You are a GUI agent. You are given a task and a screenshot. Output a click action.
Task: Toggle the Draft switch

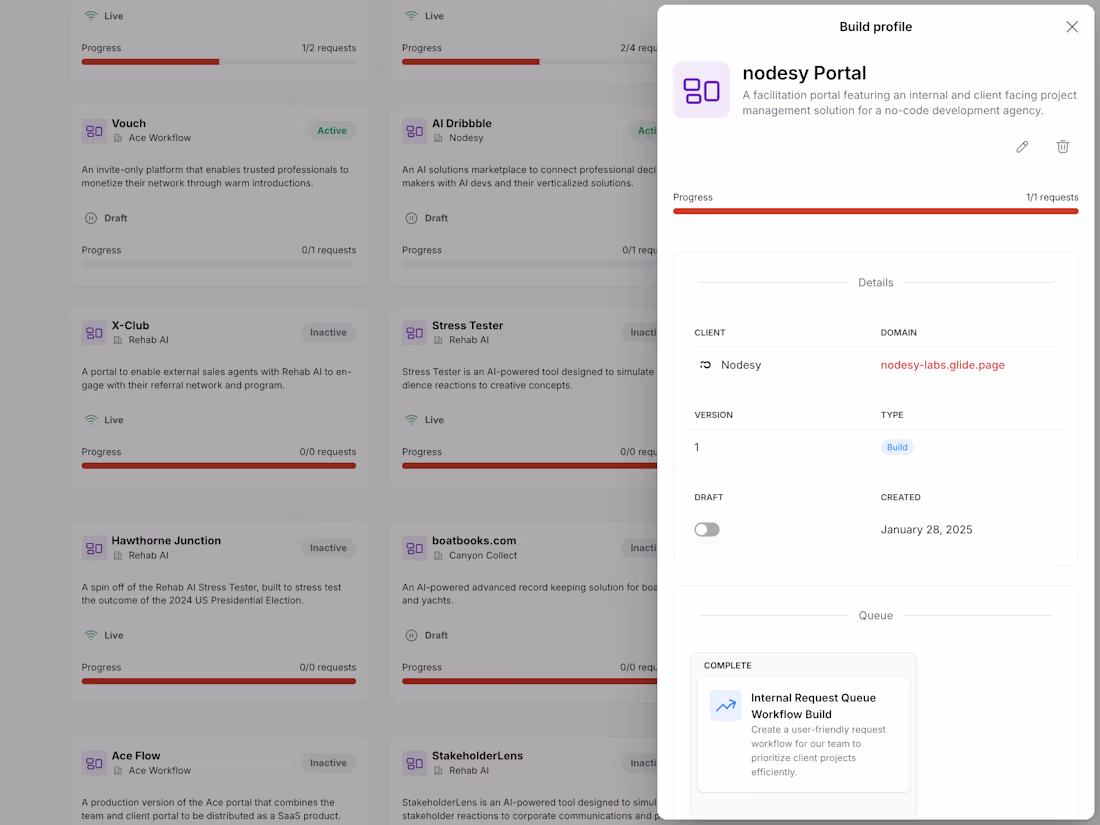706,530
